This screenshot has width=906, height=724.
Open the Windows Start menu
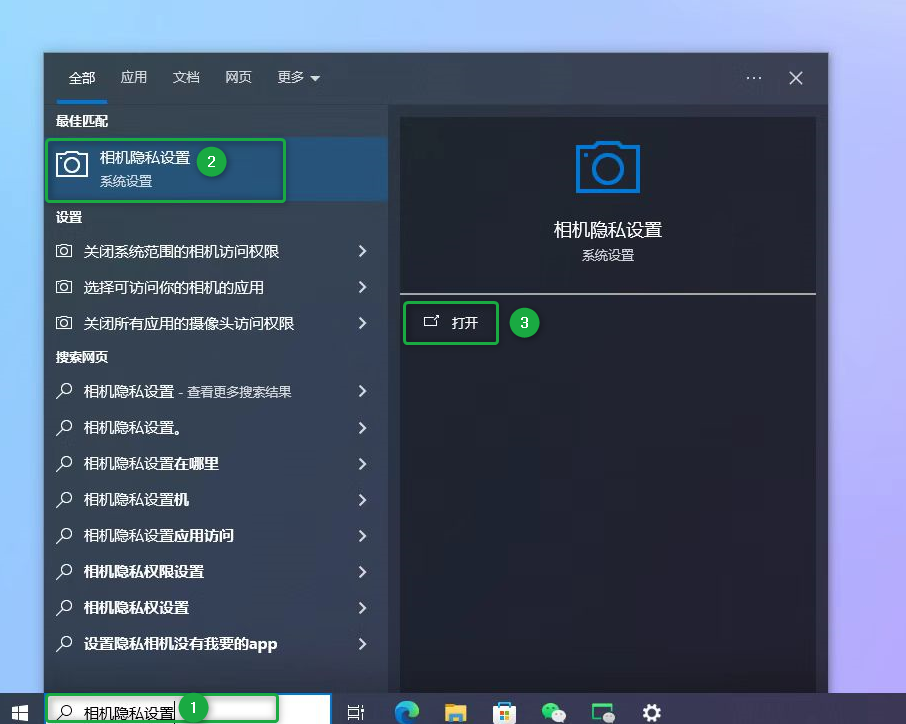point(20,712)
